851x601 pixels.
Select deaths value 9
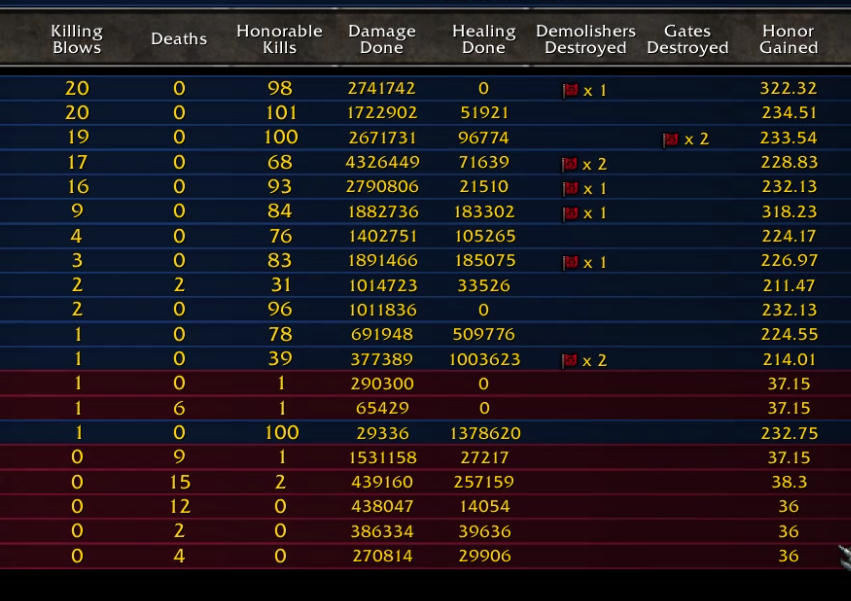pos(179,457)
